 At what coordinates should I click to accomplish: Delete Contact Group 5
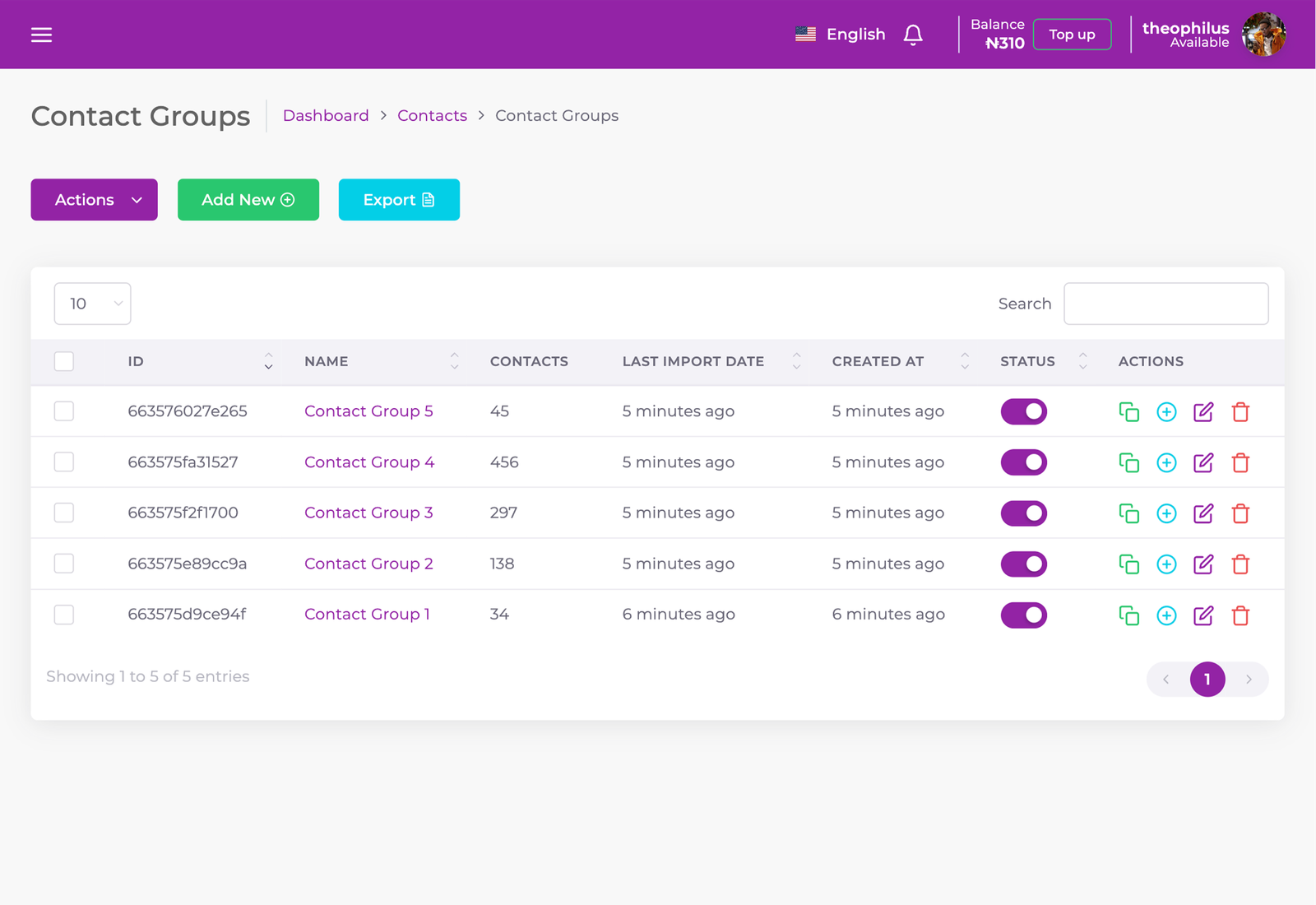click(1240, 411)
